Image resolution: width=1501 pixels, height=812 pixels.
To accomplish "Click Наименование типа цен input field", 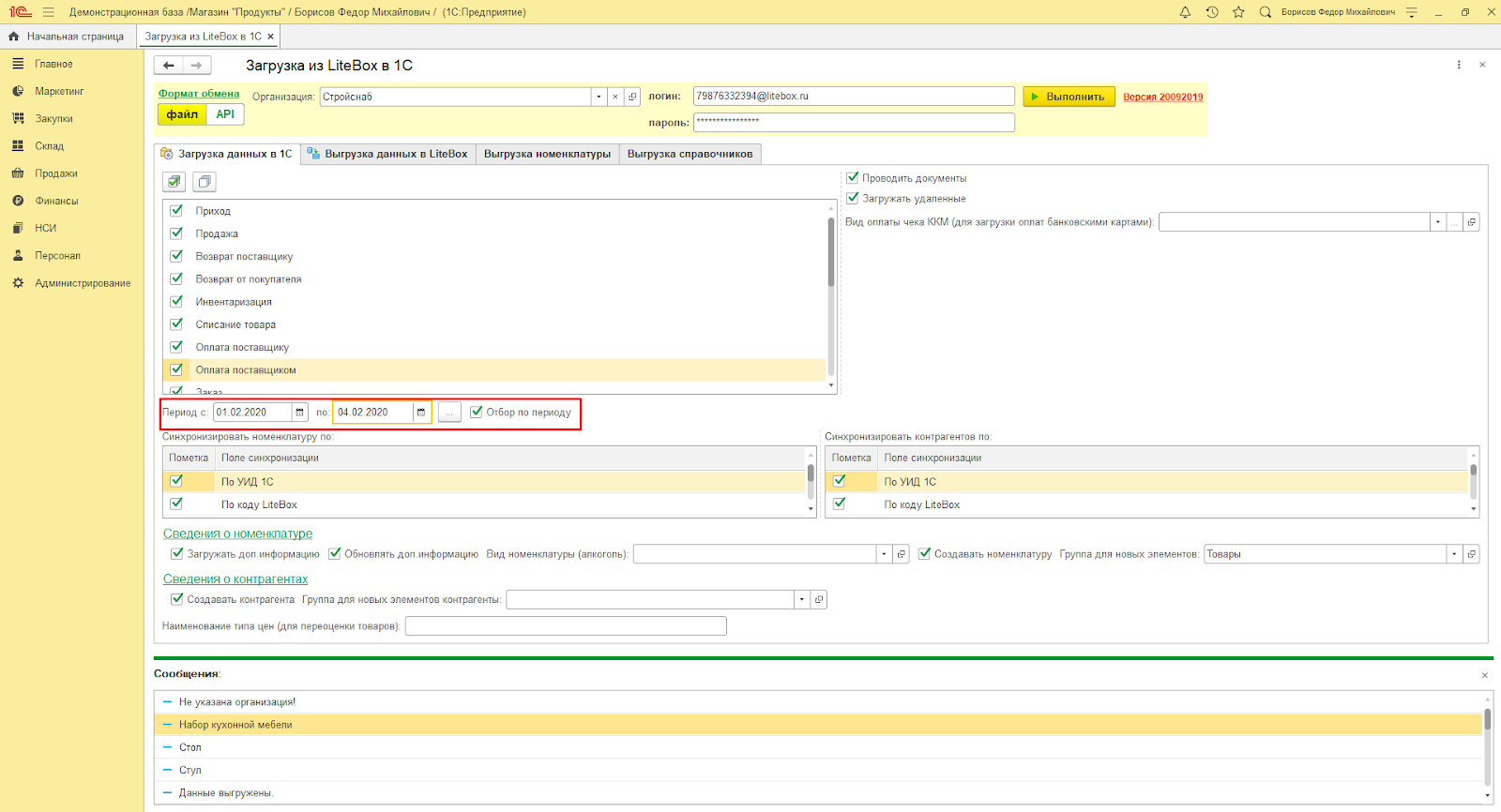I will tap(566, 625).
